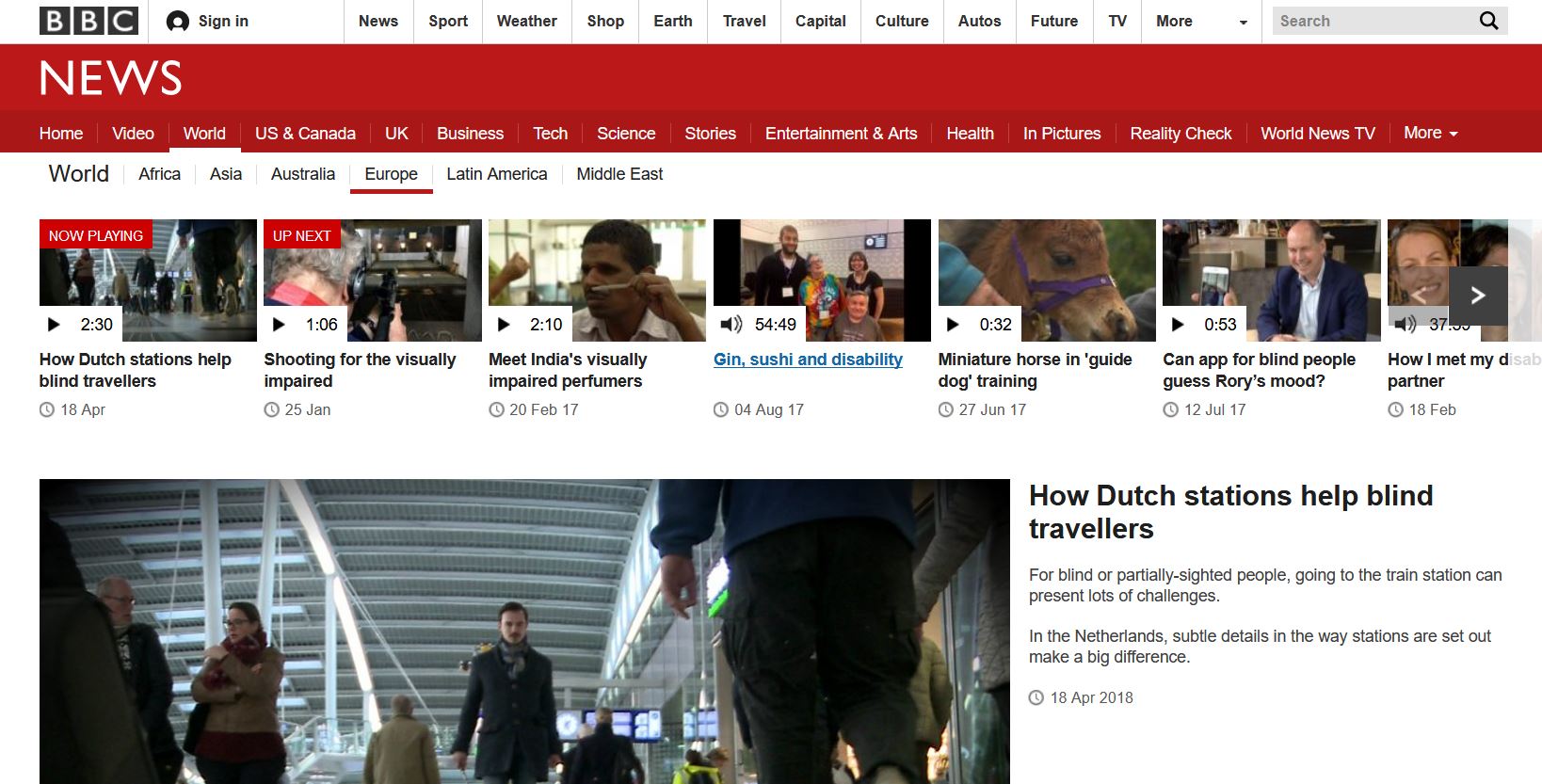Select the Tech news section

550,134
